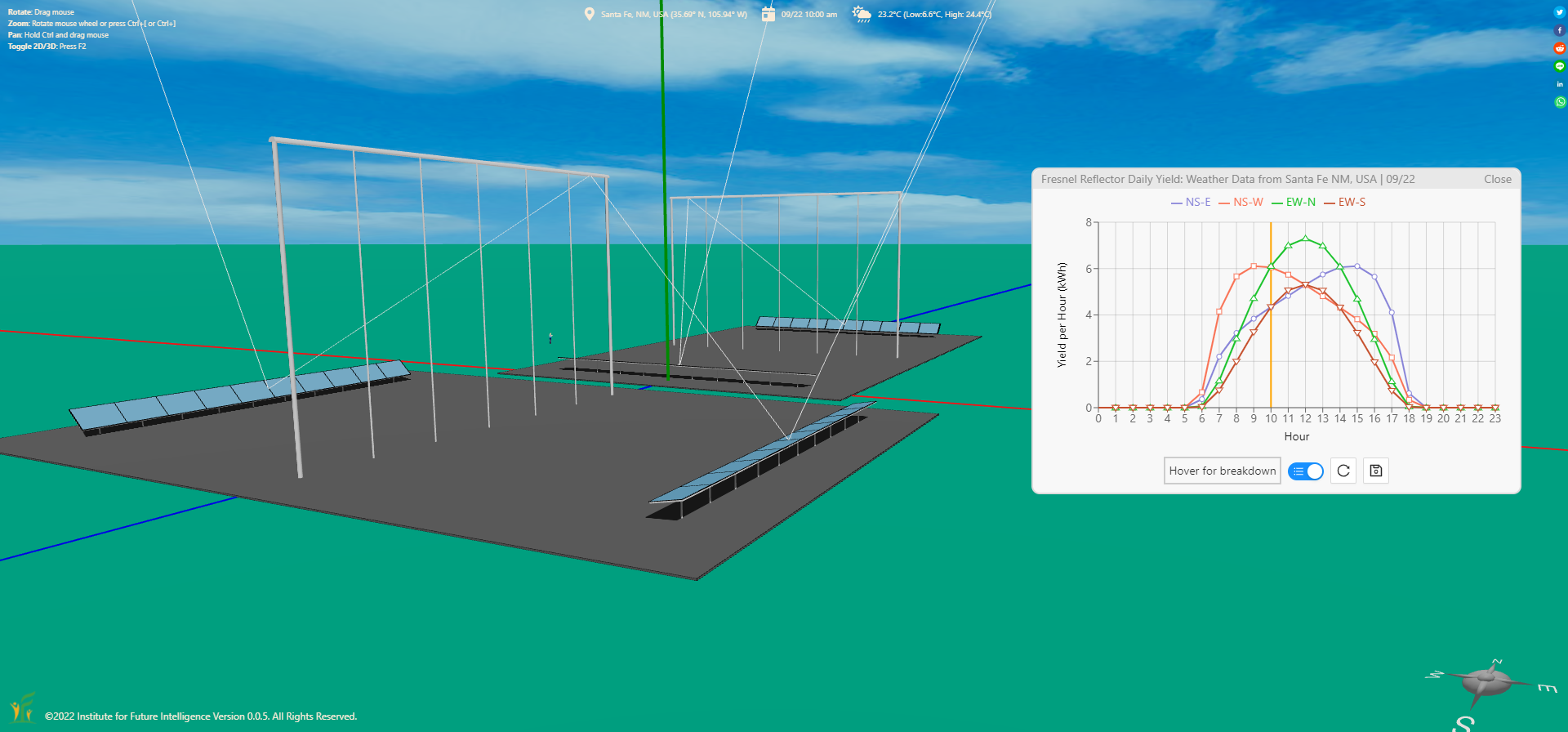Hide the EW-N legend series
The image size is (1568, 732).
1294,203
